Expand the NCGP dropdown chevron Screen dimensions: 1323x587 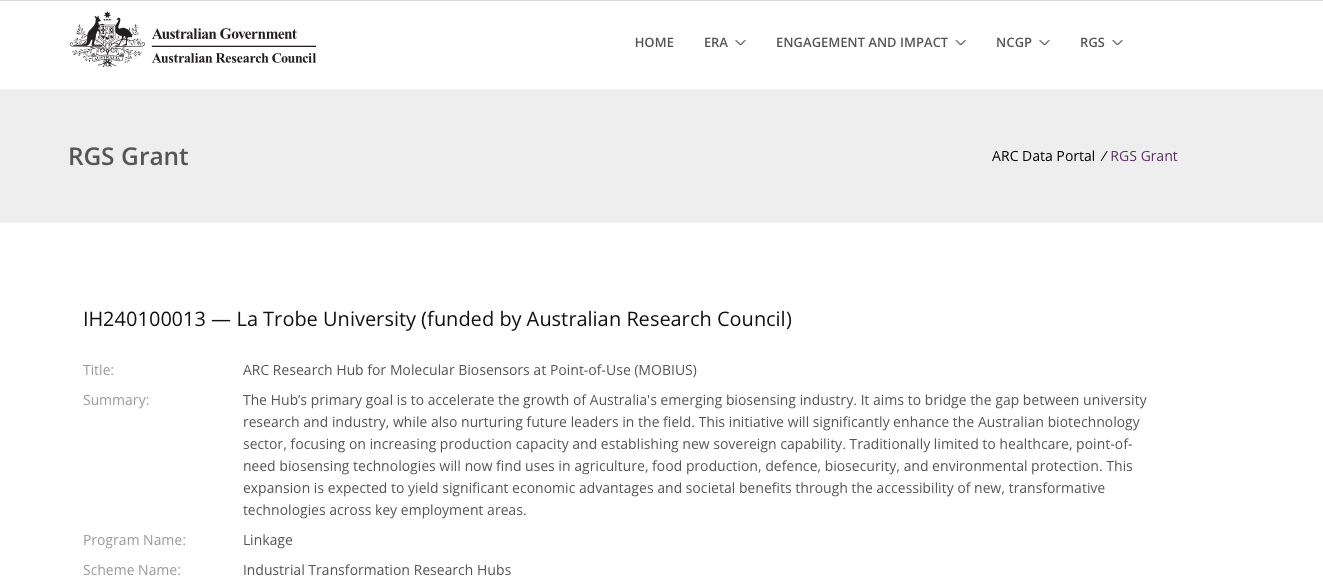tap(1045, 43)
